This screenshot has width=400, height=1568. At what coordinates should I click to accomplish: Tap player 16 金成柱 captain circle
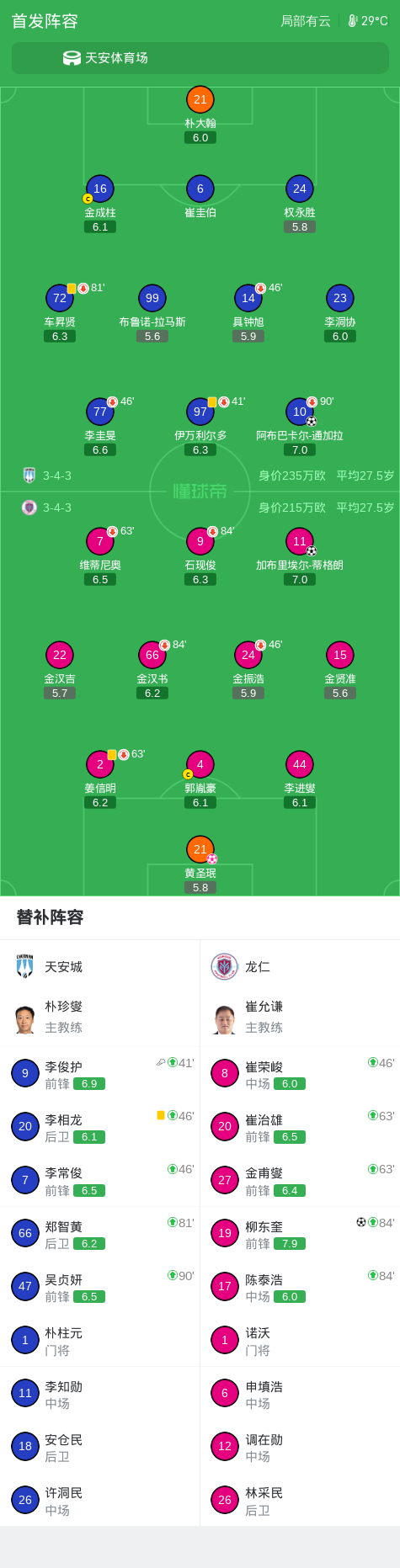[100, 189]
